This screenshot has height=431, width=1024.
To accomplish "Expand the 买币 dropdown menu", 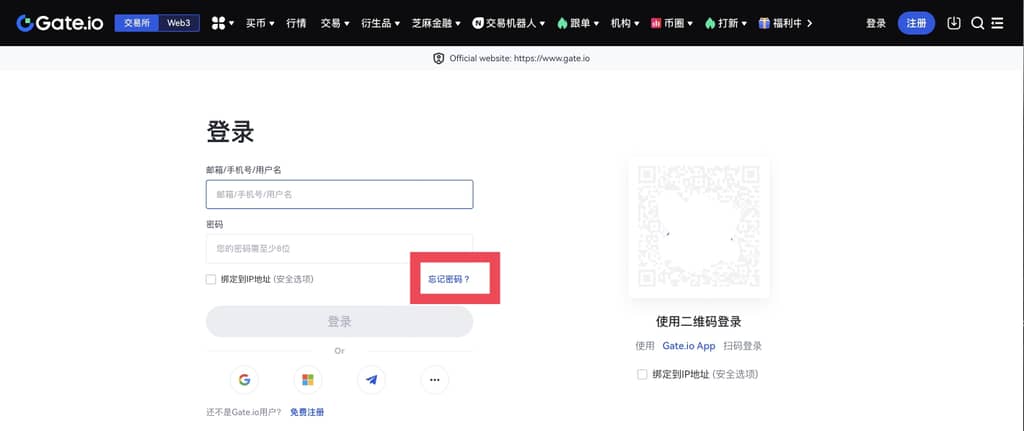I will 260,23.
